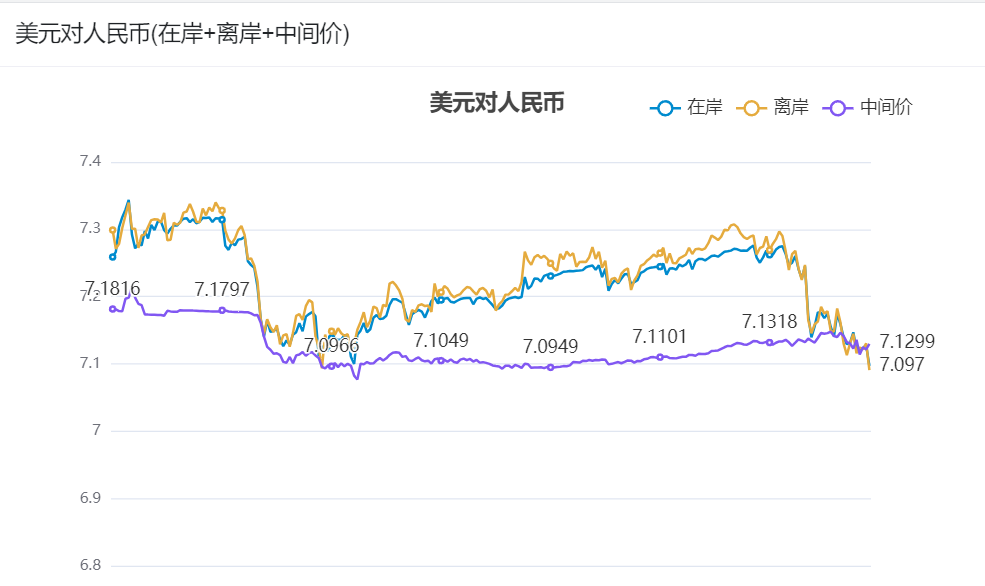This screenshot has height=586, width=985.
Task: Toggle visibility of the 在岸 series
Action: pyautogui.click(x=679, y=106)
